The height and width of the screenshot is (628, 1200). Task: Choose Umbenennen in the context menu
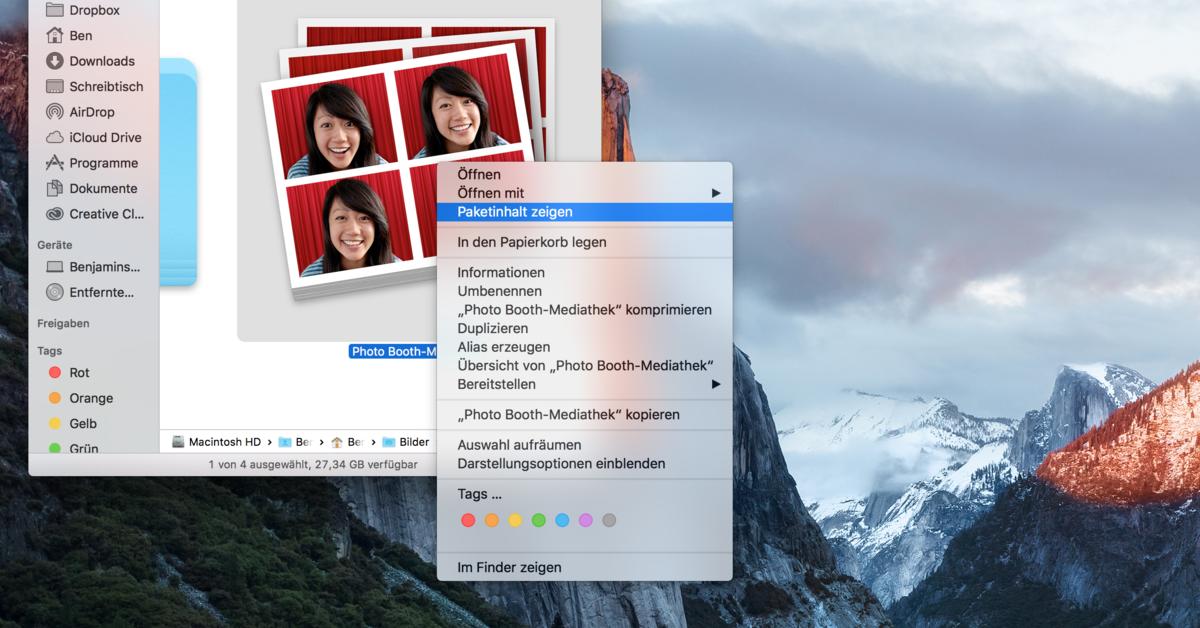click(585, 291)
